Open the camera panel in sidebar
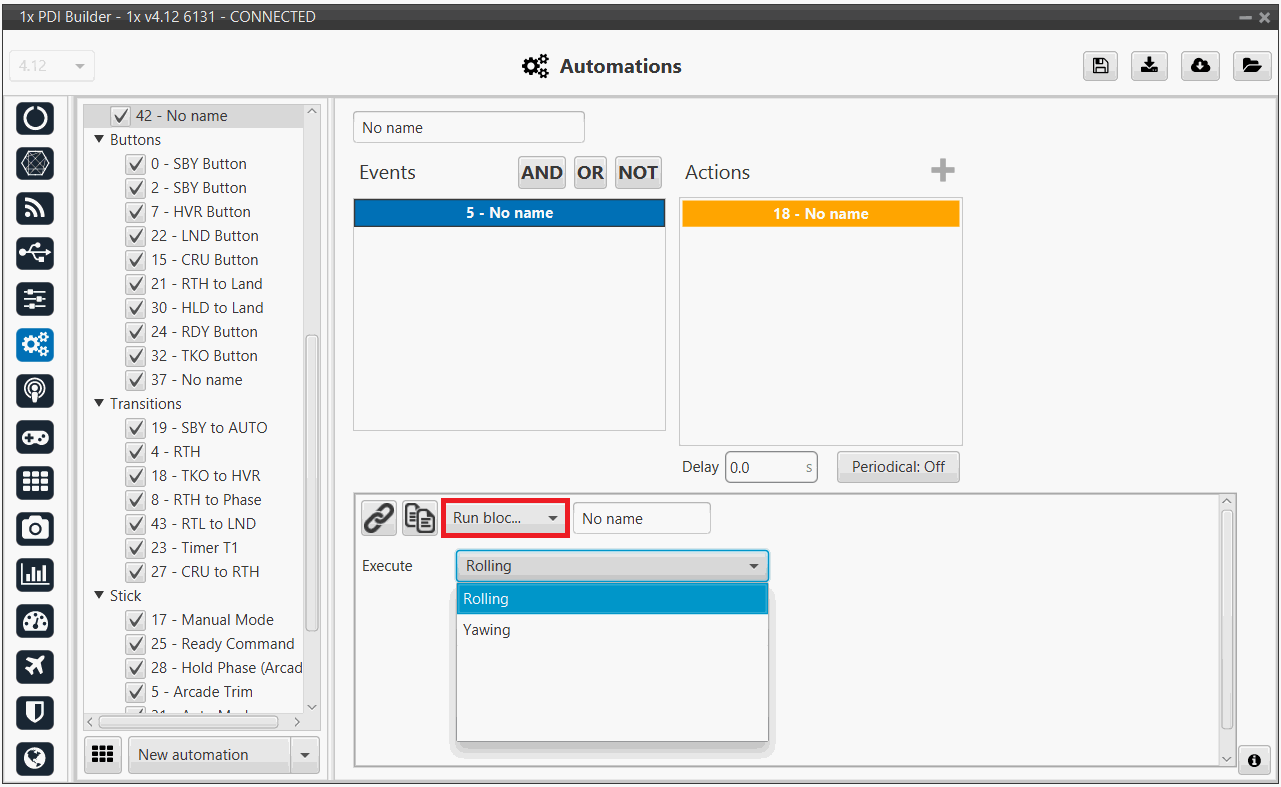This screenshot has height=787, width=1281. (35, 527)
